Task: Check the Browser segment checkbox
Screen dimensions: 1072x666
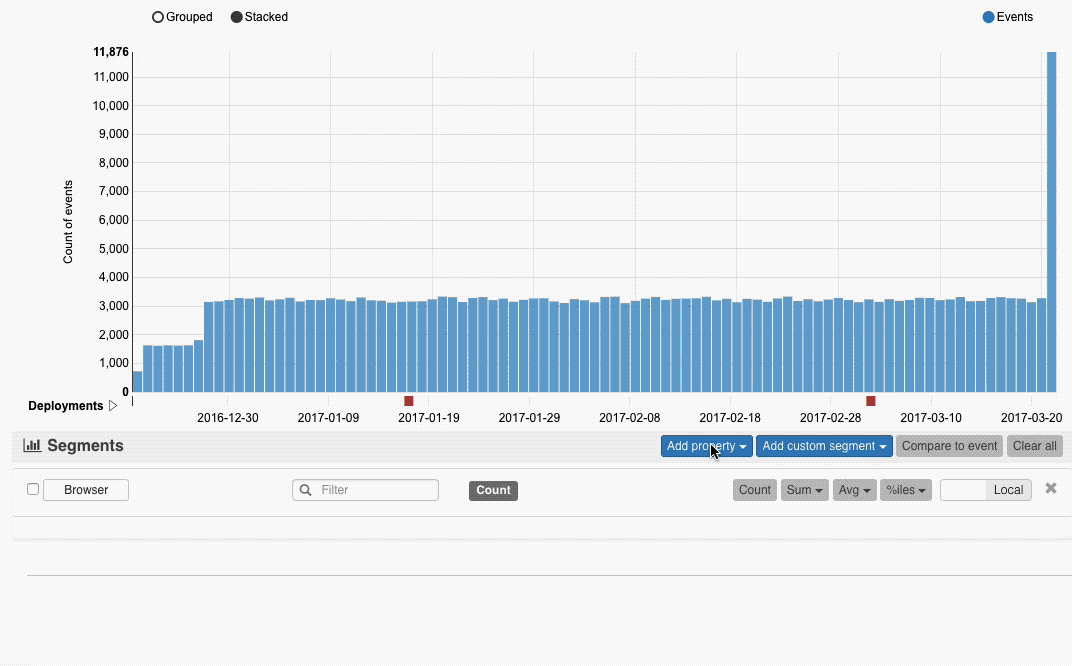Action: click(33, 489)
